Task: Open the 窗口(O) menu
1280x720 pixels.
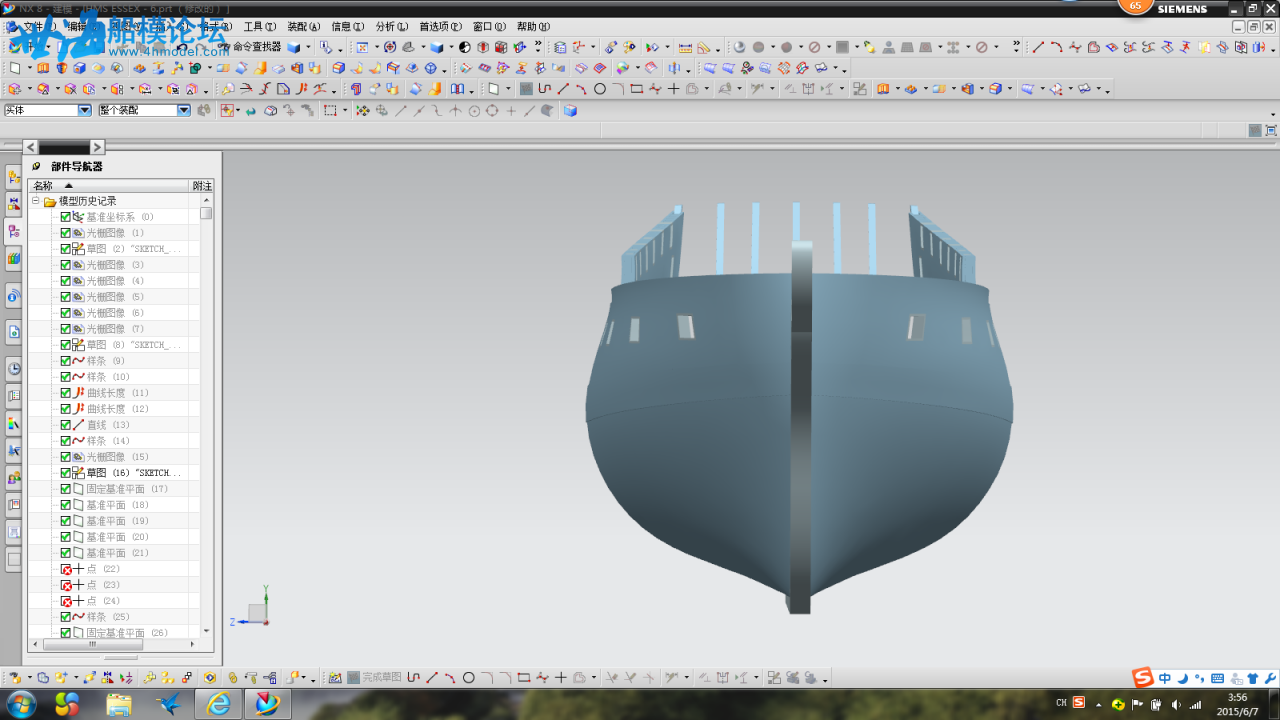Action: point(489,27)
